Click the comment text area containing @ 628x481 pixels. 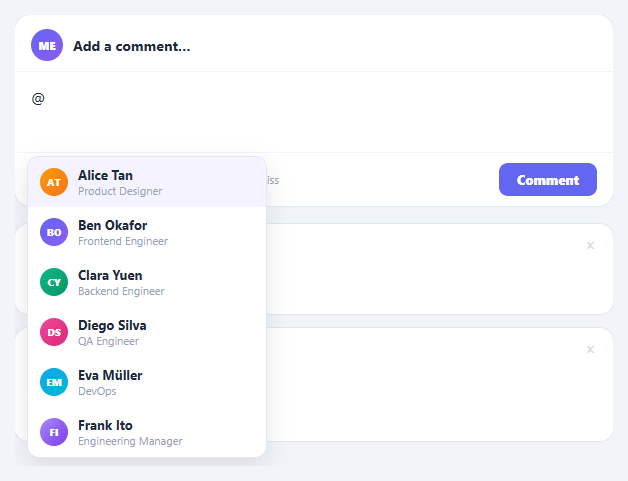pyautogui.click(x=314, y=112)
